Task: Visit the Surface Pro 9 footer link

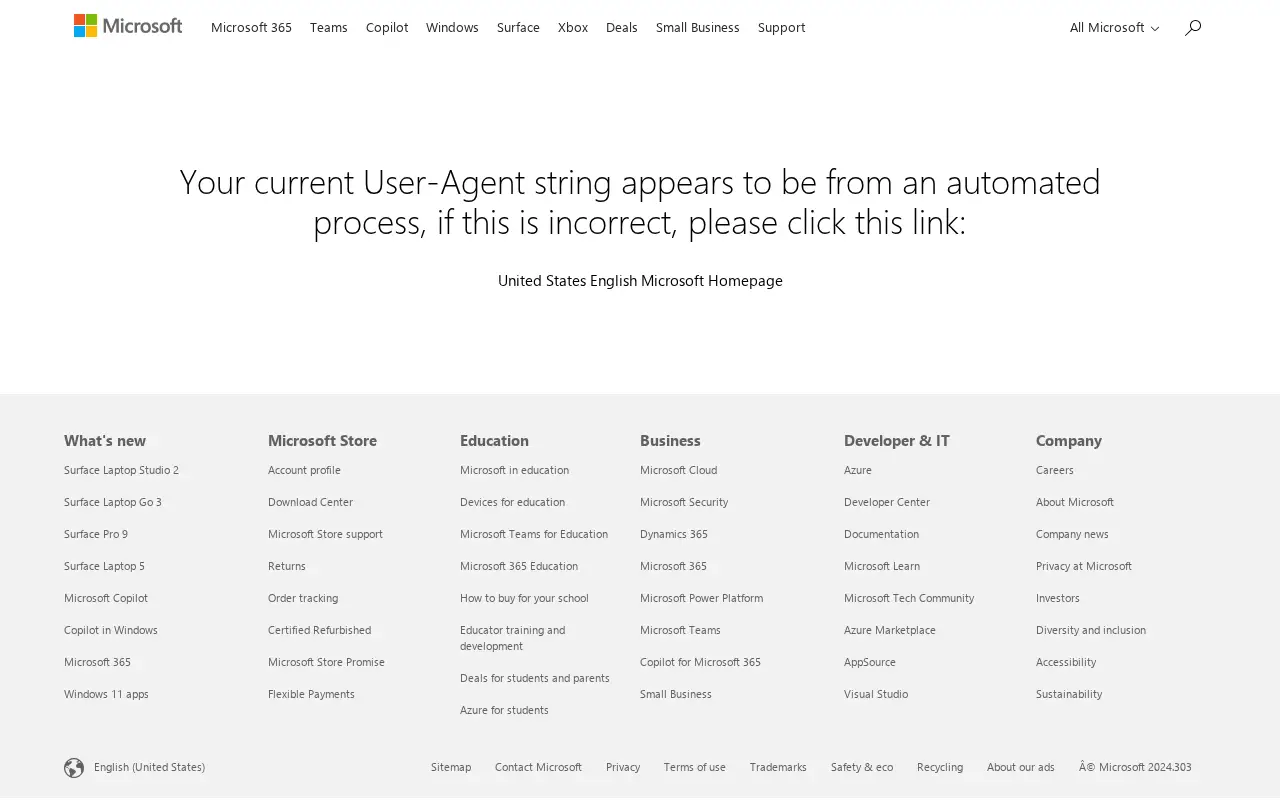Action: (96, 534)
